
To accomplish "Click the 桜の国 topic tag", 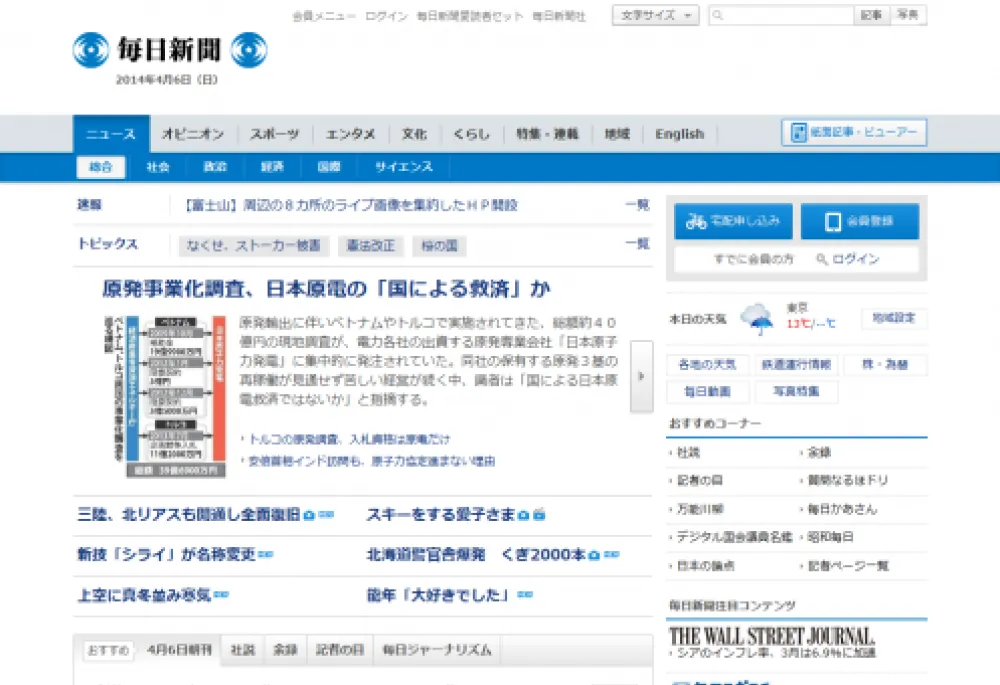I will pos(439,246).
